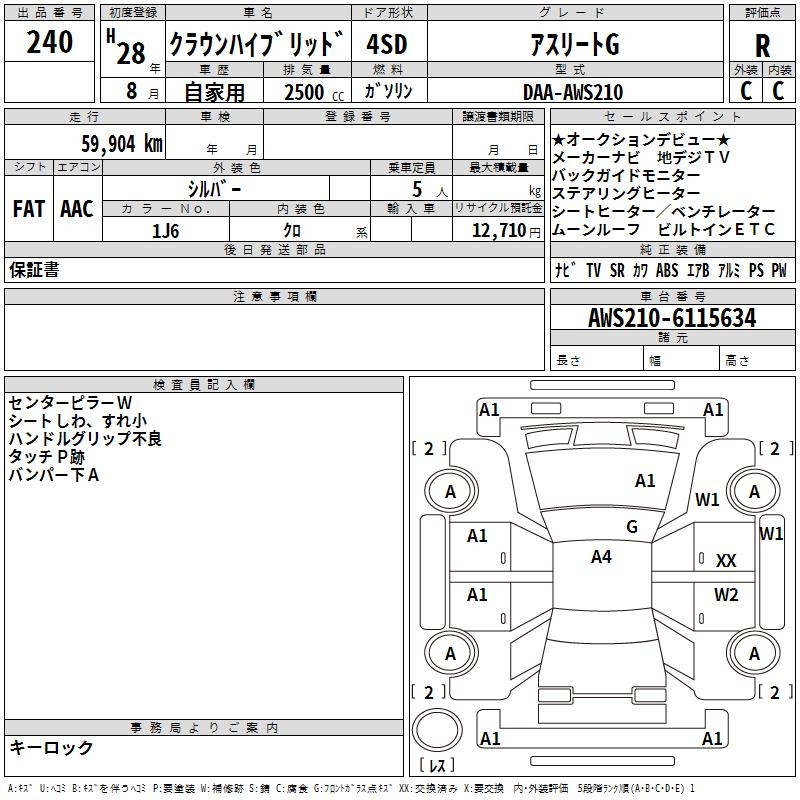Click the fuel type ガソリン

pyautogui.click(x=388, y=91)
